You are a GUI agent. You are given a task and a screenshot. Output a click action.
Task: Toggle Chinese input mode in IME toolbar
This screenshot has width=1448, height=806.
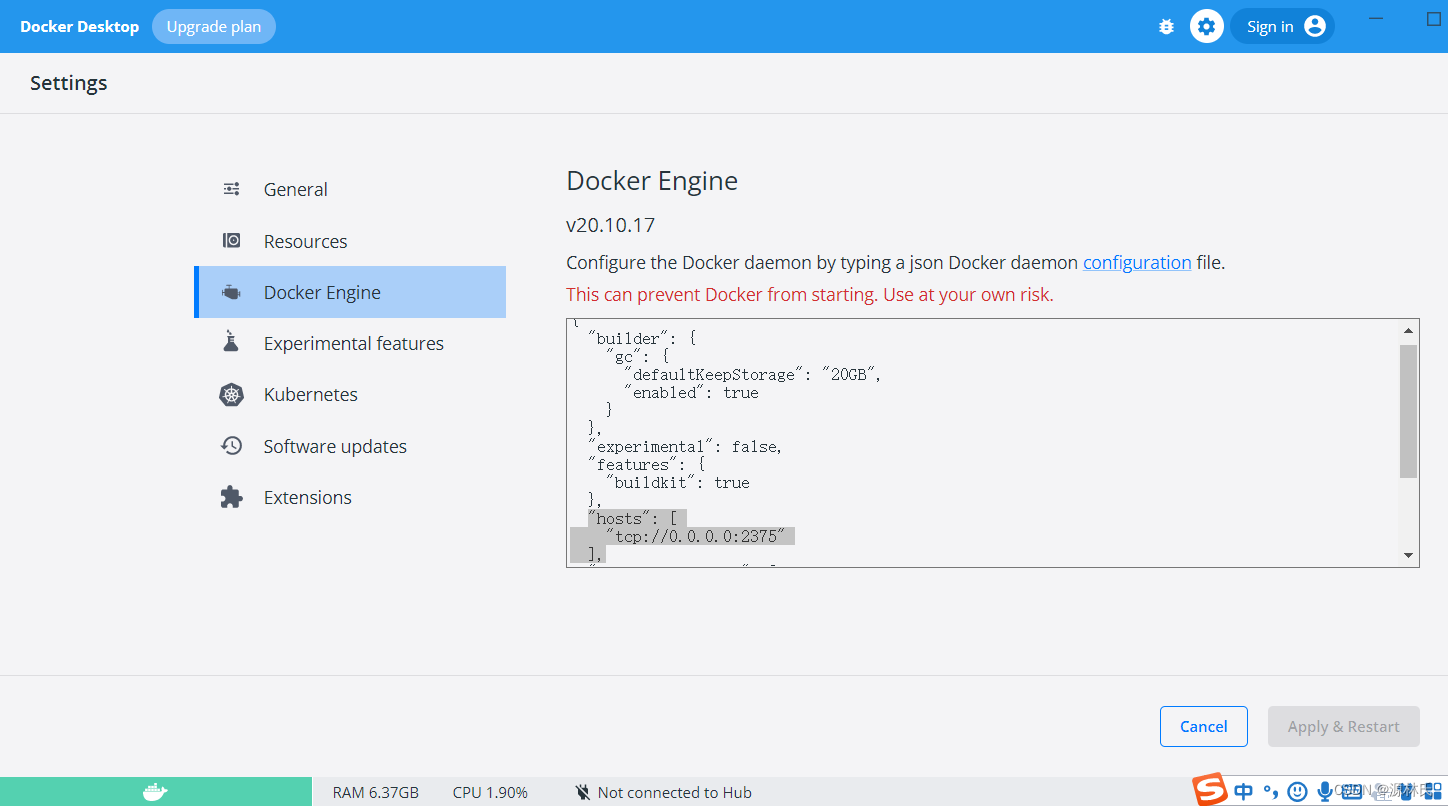coord(1243,791)
